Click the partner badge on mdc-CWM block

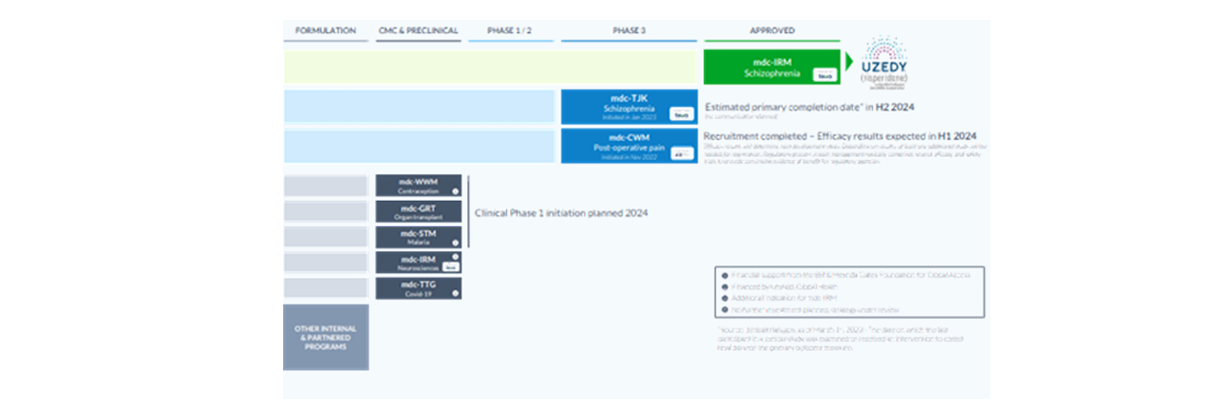pos(681,154)
